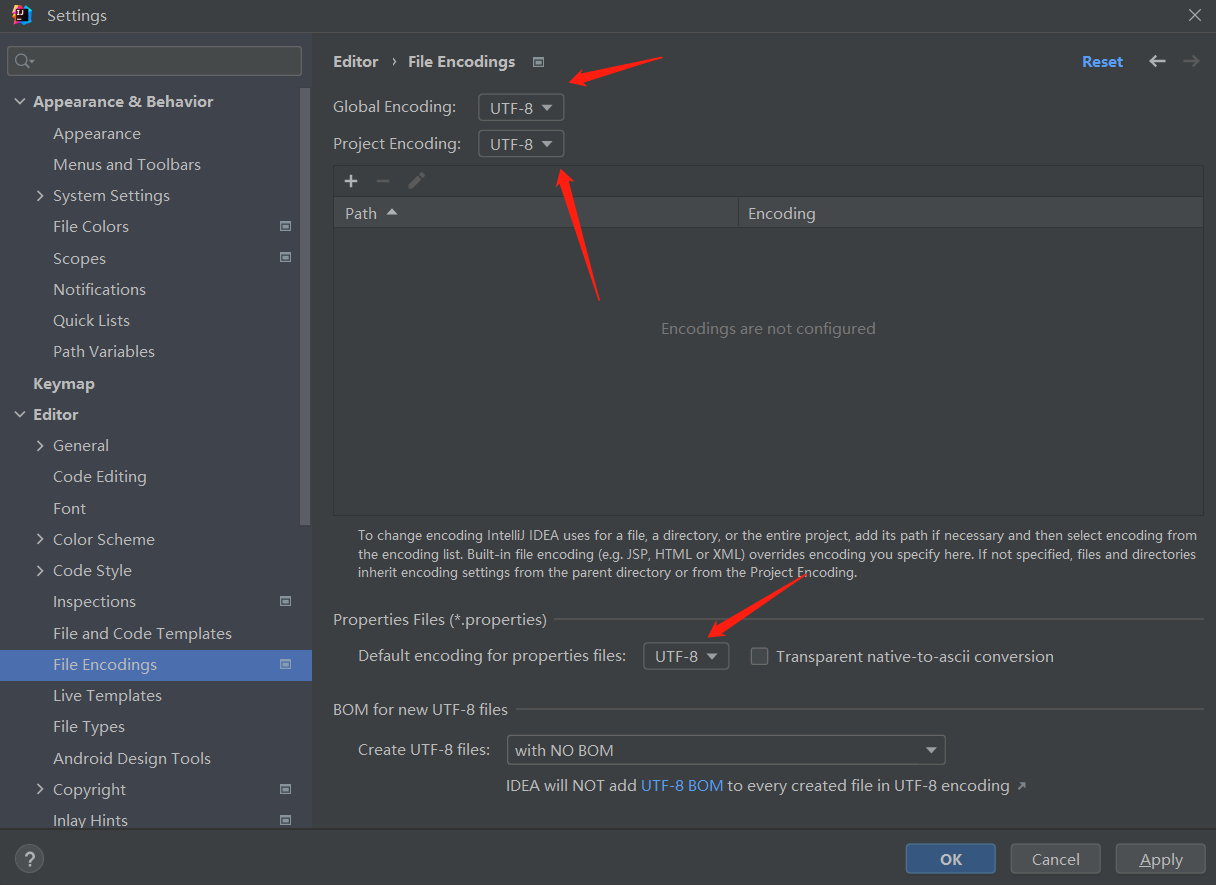Image resolution: width=1216 pixels, height=885 pixels.
Task: Click the project icon on File Encodings row
Action: [x=286, y=664]
